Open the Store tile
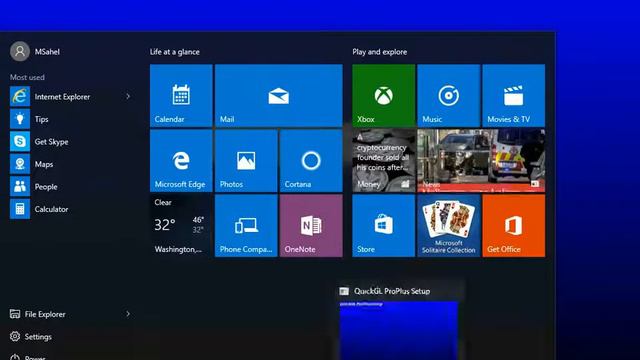This screenshot has height=360, width=640. 384,225
